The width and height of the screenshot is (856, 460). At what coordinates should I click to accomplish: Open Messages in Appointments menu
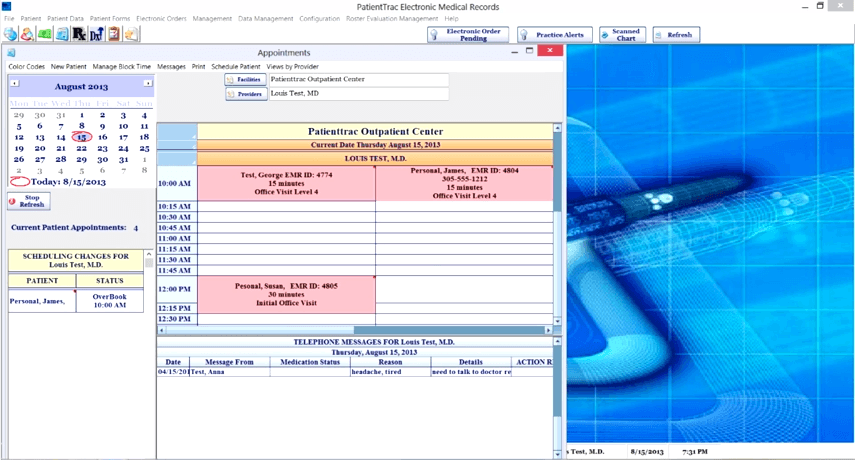[x=171, y=67]
